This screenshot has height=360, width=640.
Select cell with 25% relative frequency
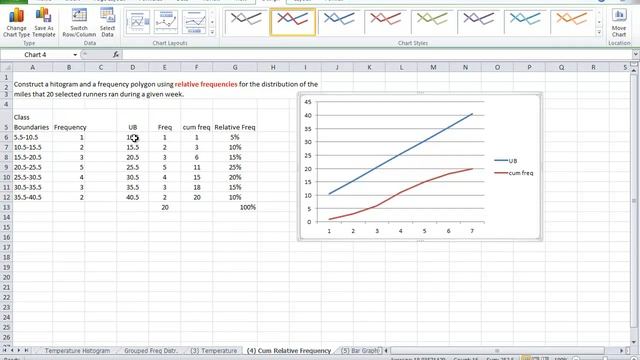point(235,167)
